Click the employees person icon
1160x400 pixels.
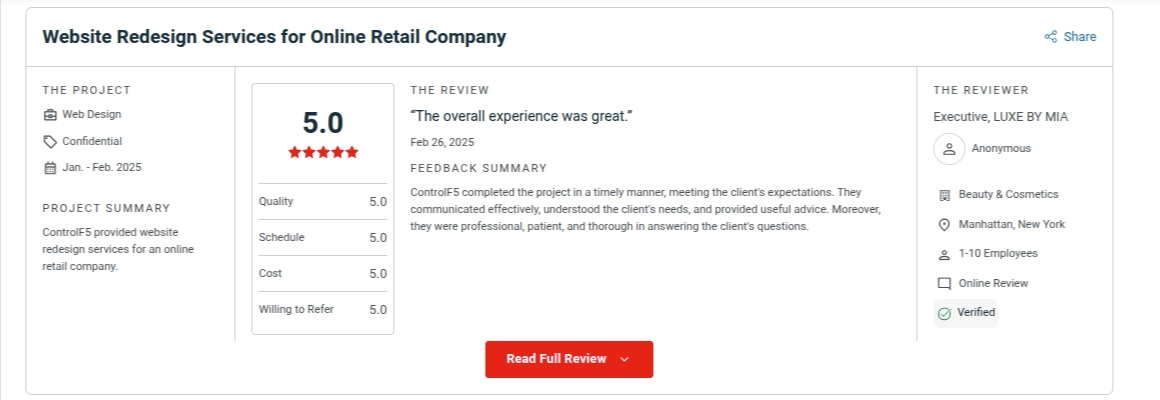[944, 254]
